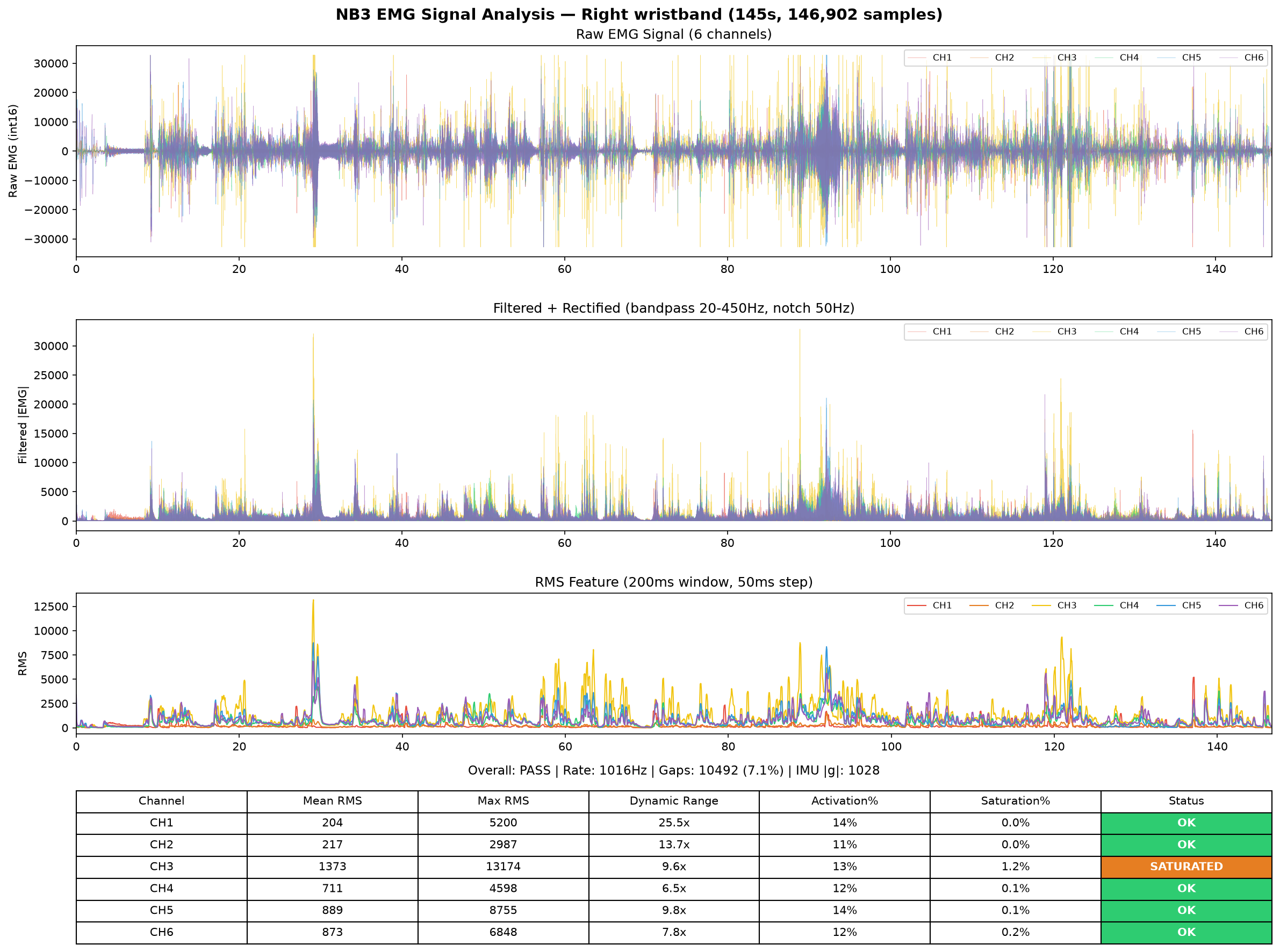Click the yellow CH3 line sample in RMS legend
This screenshot has height=952, width=1280.
(1041, 605)
